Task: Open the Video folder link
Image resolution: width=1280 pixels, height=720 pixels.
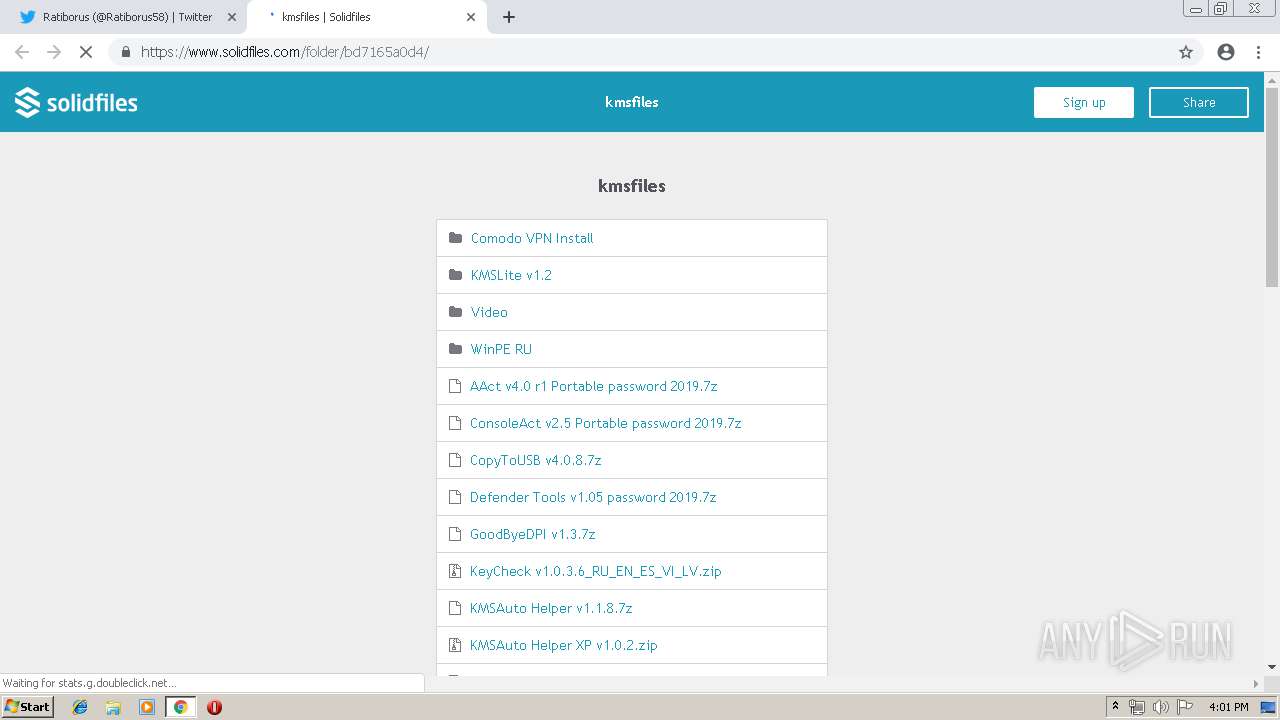Action: coord(489,312)
